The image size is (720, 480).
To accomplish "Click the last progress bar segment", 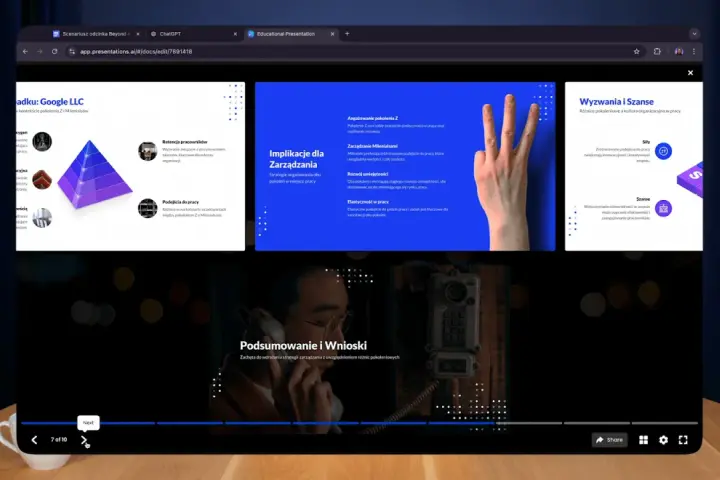I will [x=665, y=423].
